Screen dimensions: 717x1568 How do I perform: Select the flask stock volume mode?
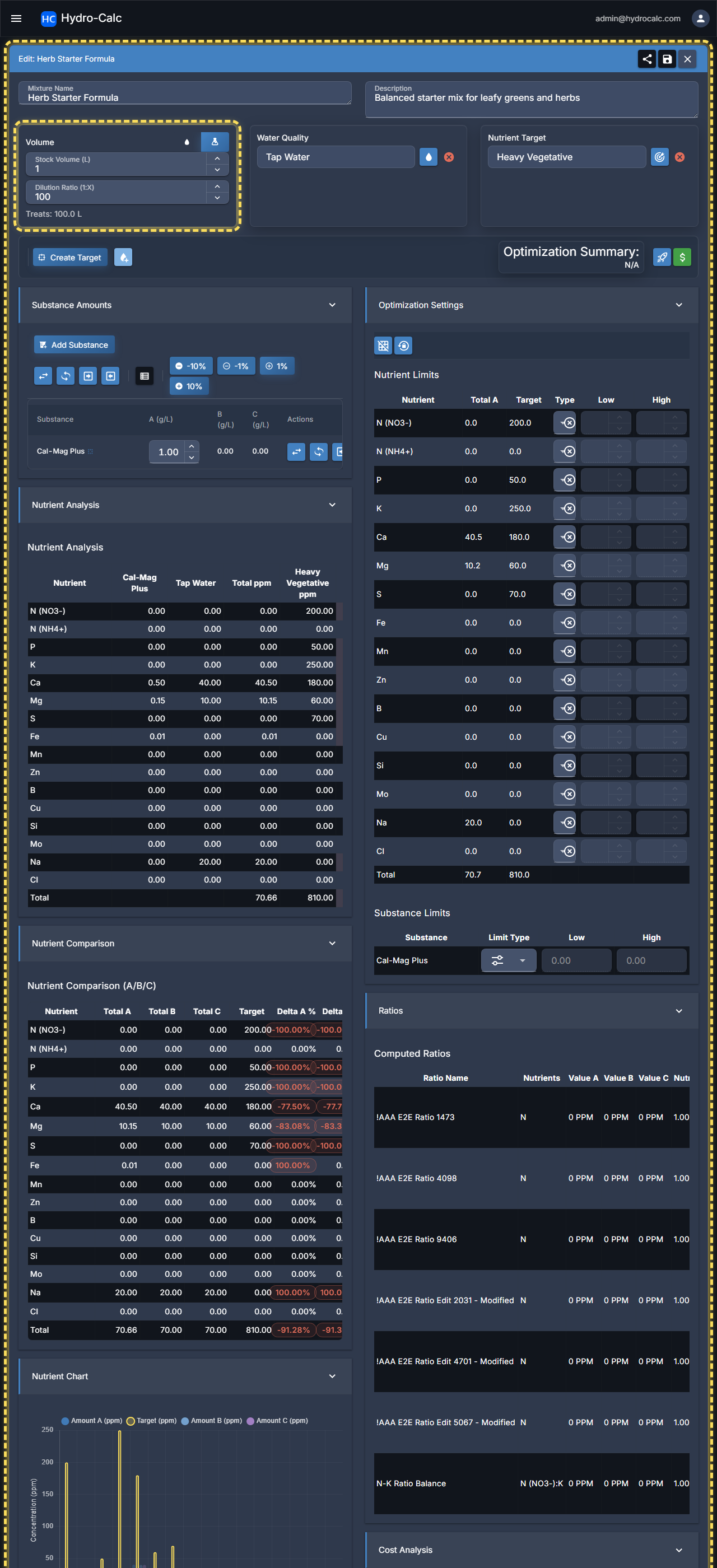[215, 142]
